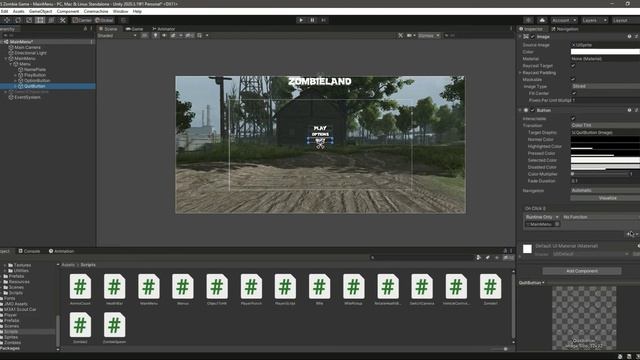Collapse the MainMenu canvas object

point(6,58)
